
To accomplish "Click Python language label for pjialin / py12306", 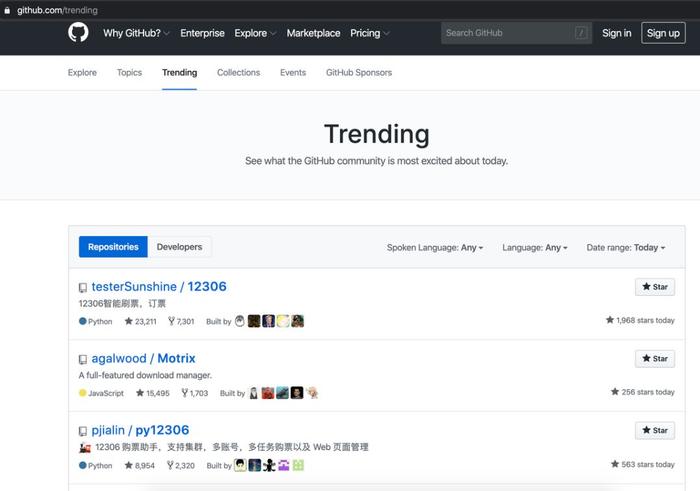I will tap(96, 466).
